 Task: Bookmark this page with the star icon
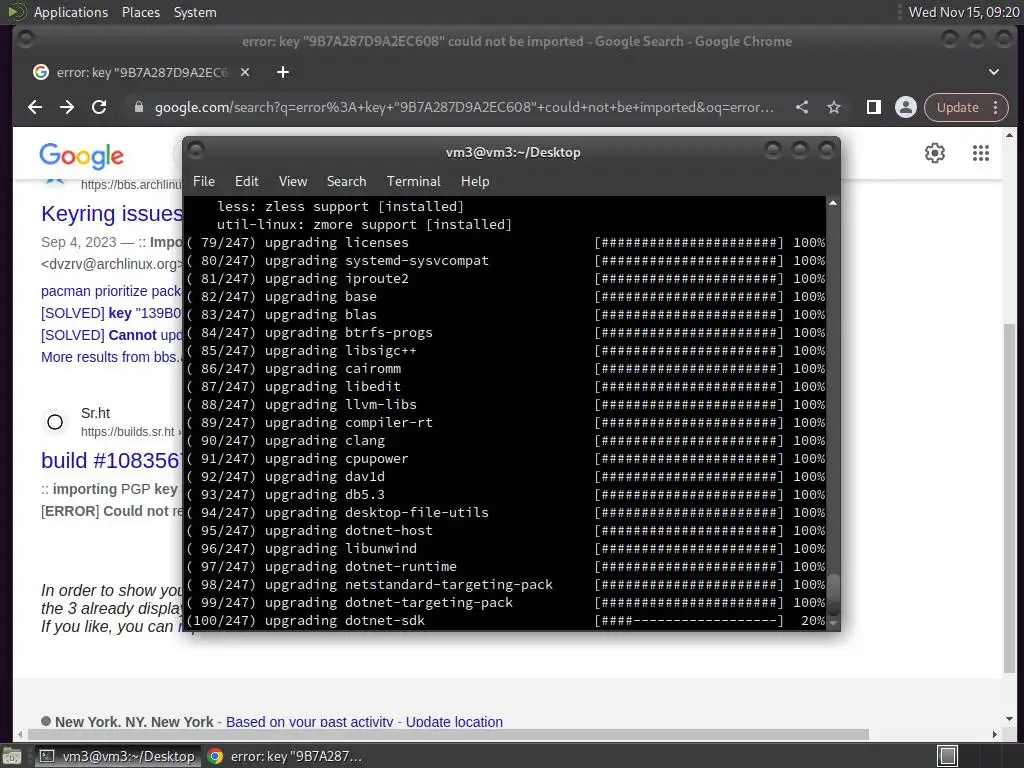pyautogui.click(x=834, y=107)
